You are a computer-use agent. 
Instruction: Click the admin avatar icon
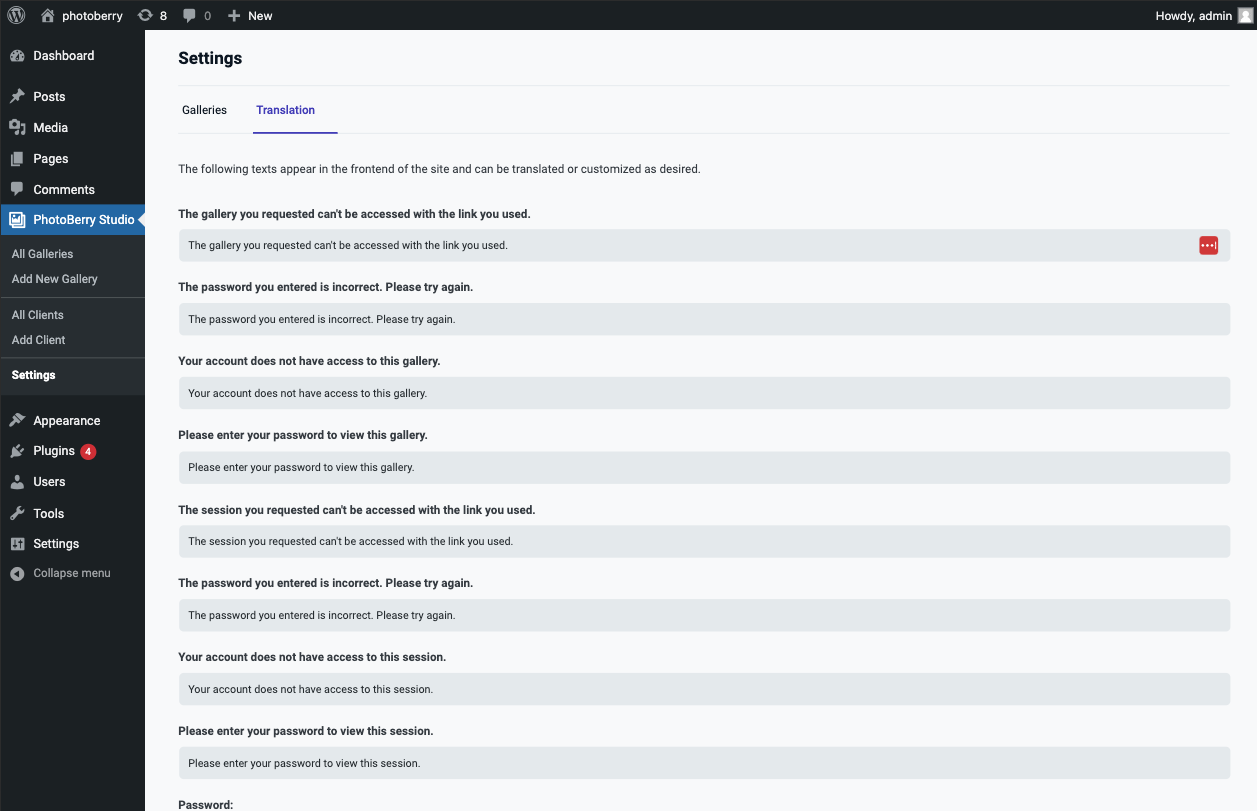coord(1244,15)
